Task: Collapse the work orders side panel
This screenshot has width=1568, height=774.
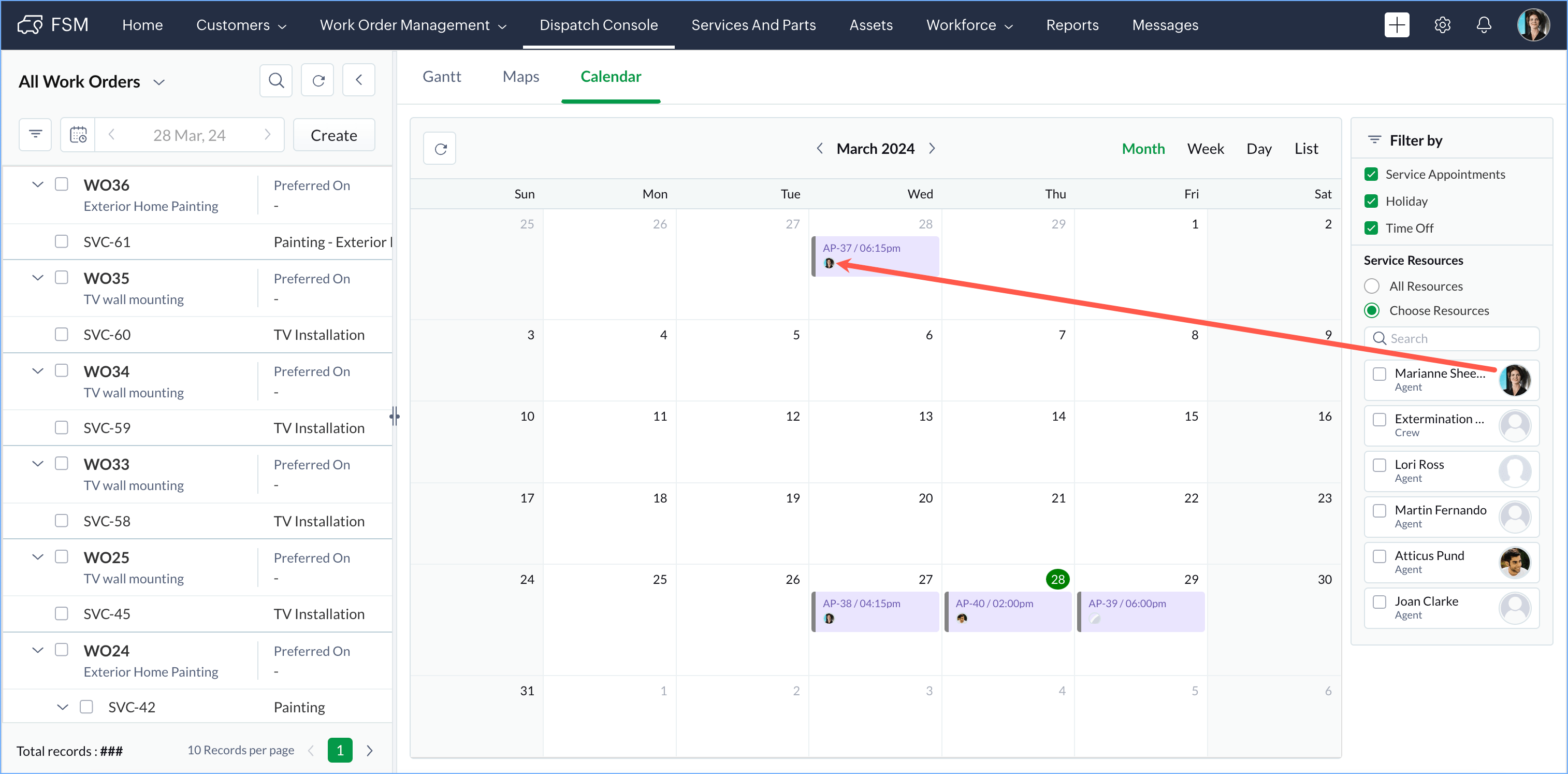Action: pos(358,80)
